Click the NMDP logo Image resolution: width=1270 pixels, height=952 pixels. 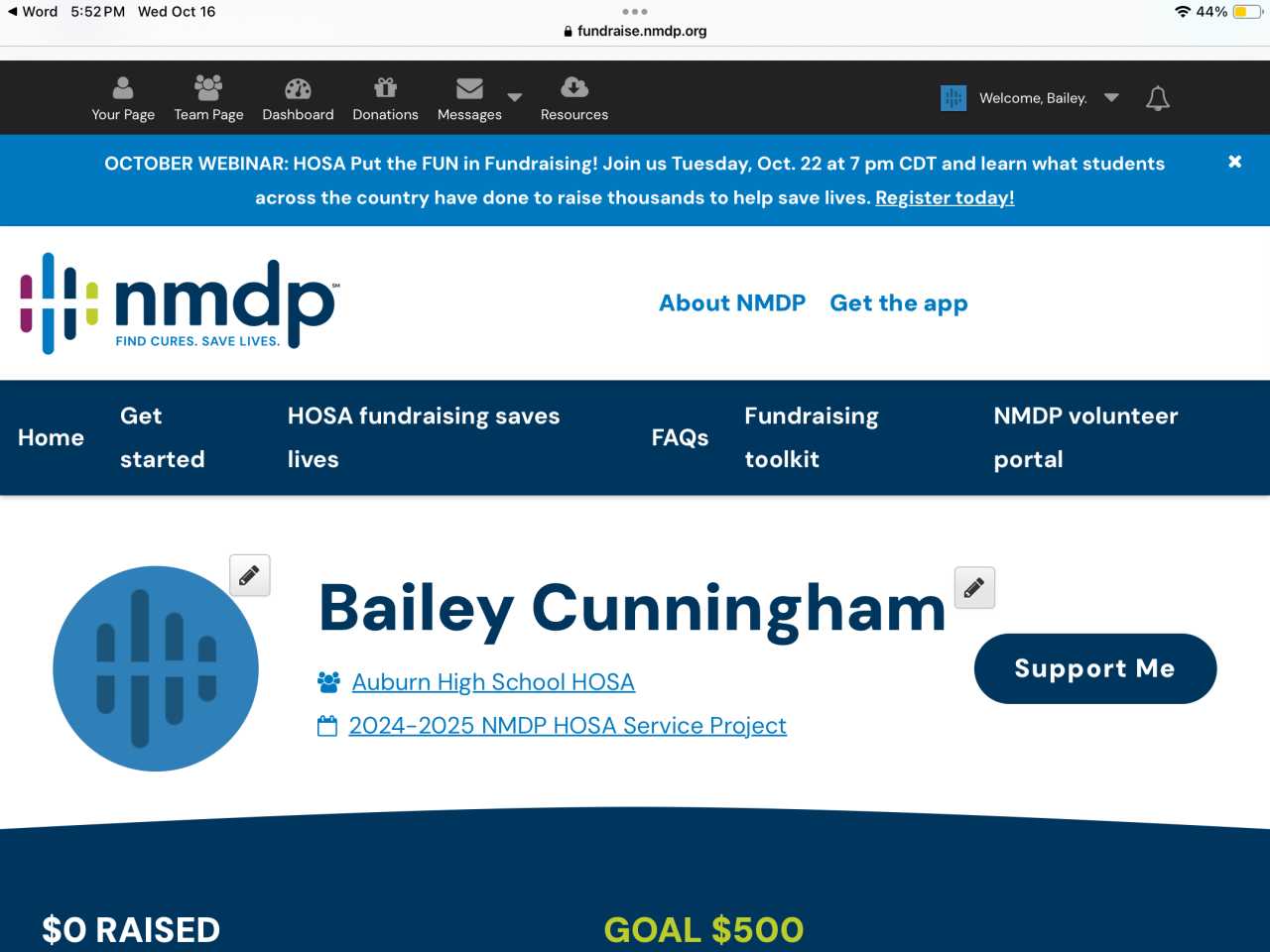click(x=180, y=303)
